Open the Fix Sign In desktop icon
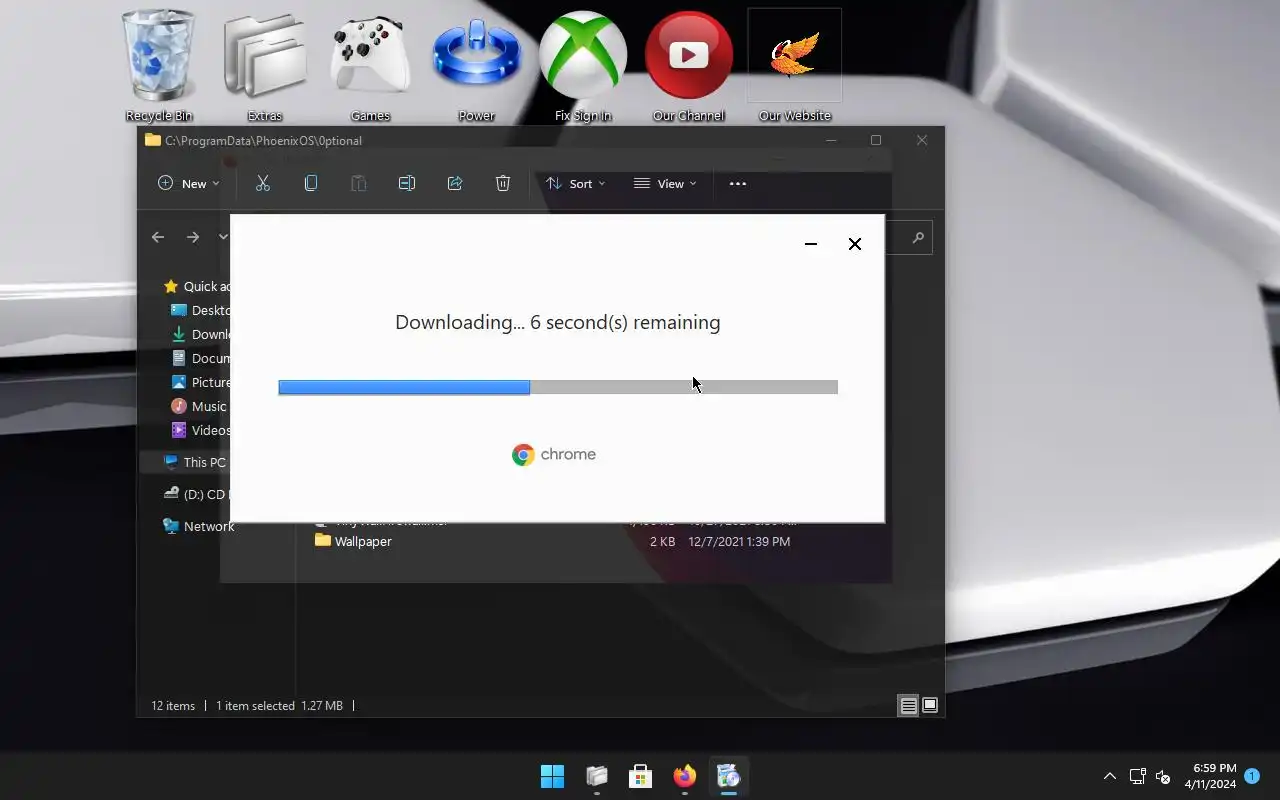Image resolution: width=1280 pixels, height=800 pixels. pos(583,65)
